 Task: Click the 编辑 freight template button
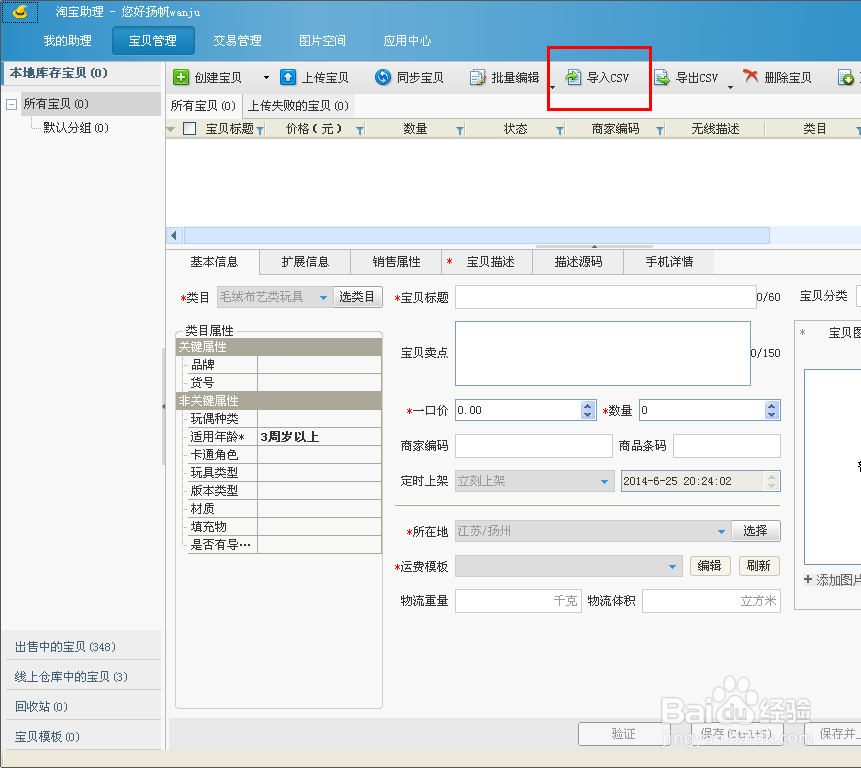(710, 566)
